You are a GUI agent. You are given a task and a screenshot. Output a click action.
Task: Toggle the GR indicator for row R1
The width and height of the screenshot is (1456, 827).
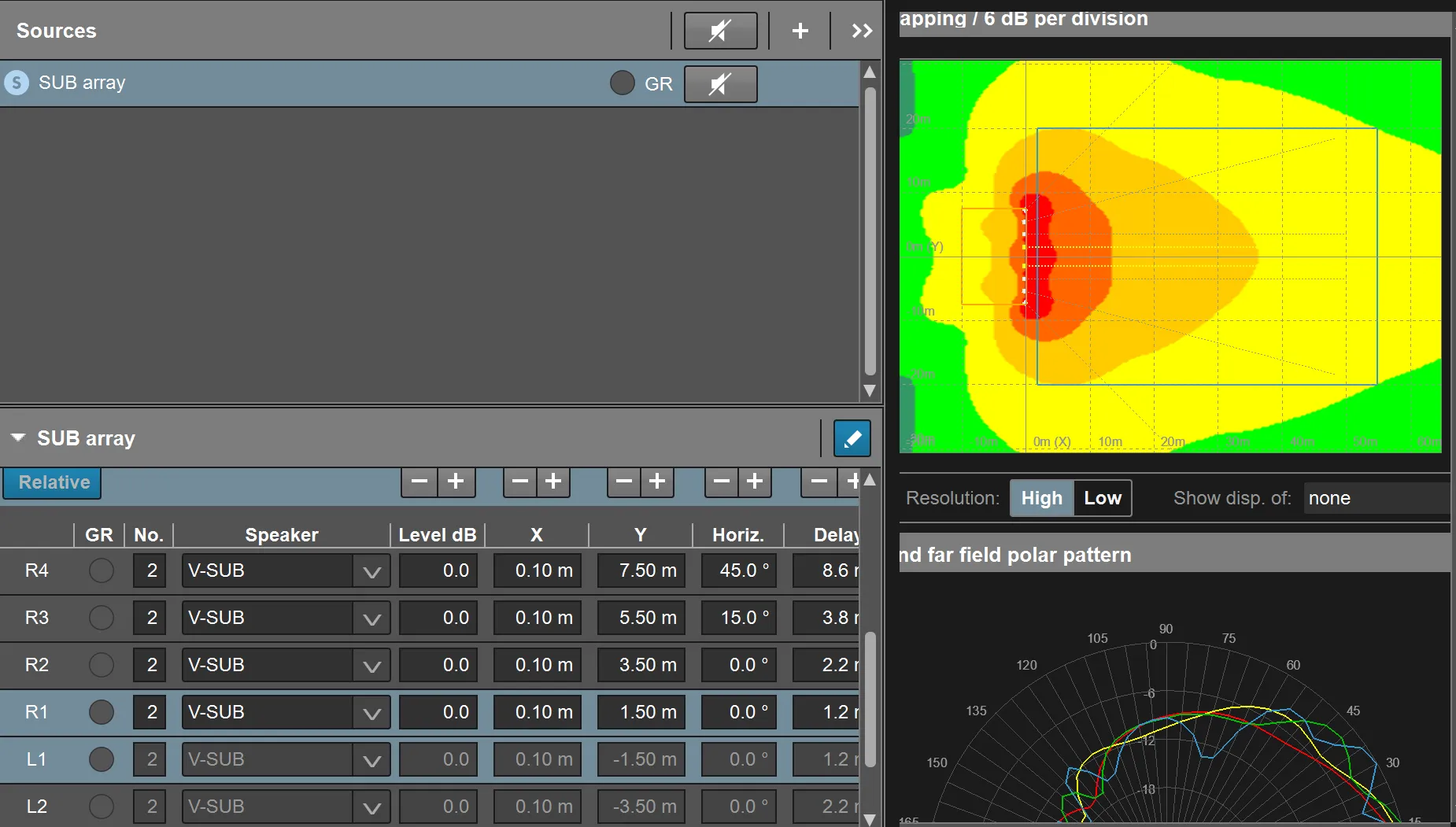(x=101, y=712)
